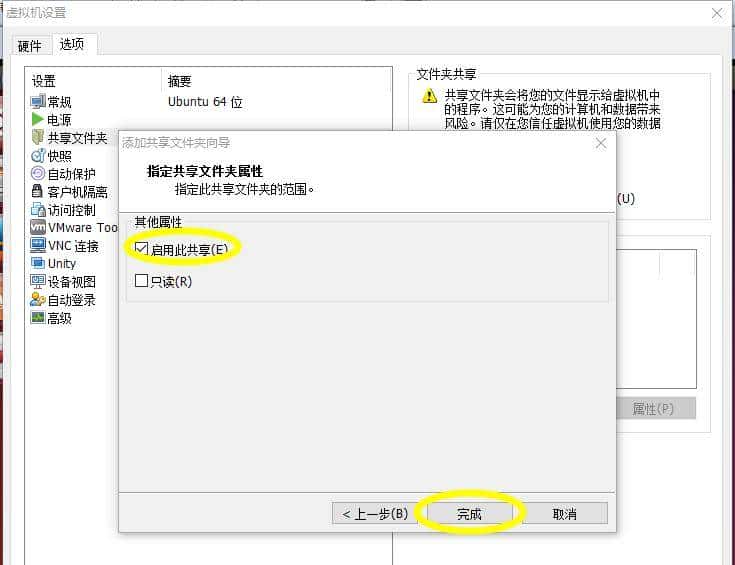Screen dimensions: 735x565
Task: Select VNC 连接 in the settings list
Action: 73,246
